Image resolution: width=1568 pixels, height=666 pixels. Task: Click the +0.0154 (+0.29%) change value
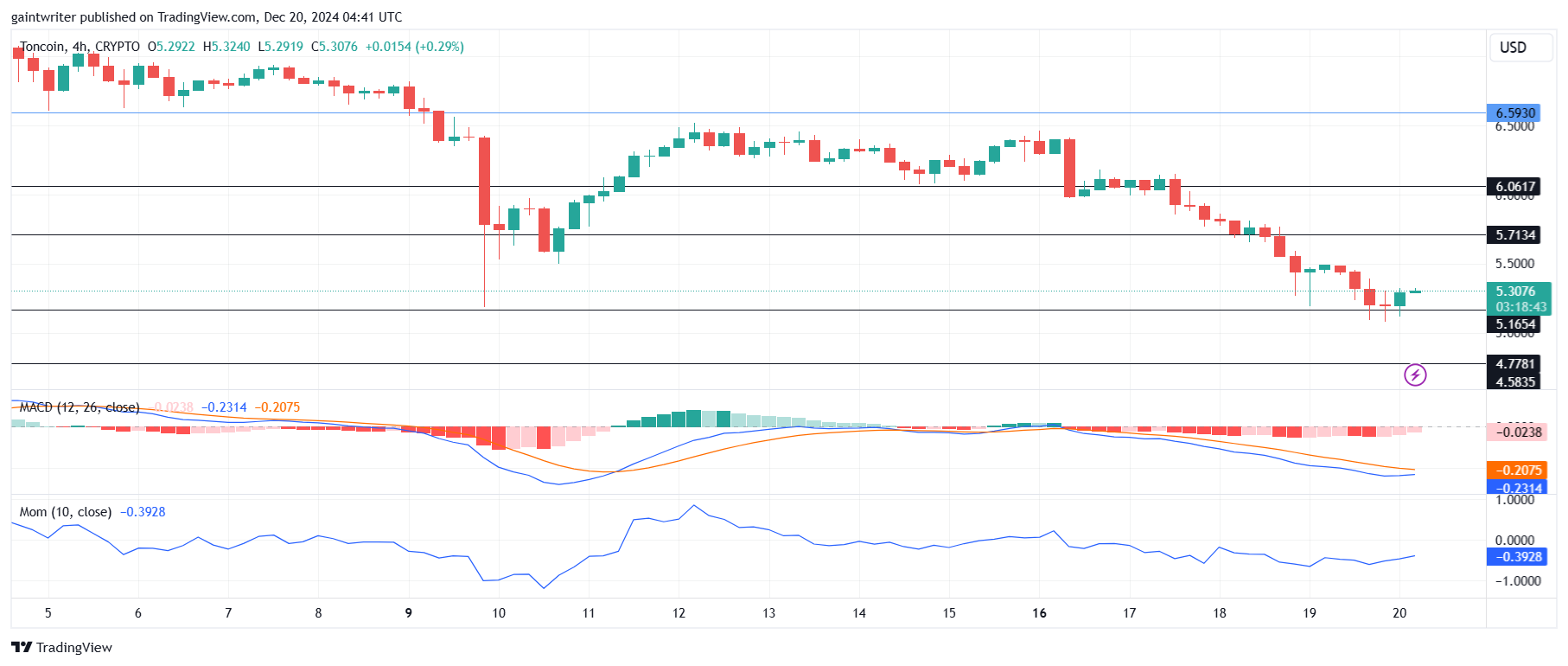[414, 47]
